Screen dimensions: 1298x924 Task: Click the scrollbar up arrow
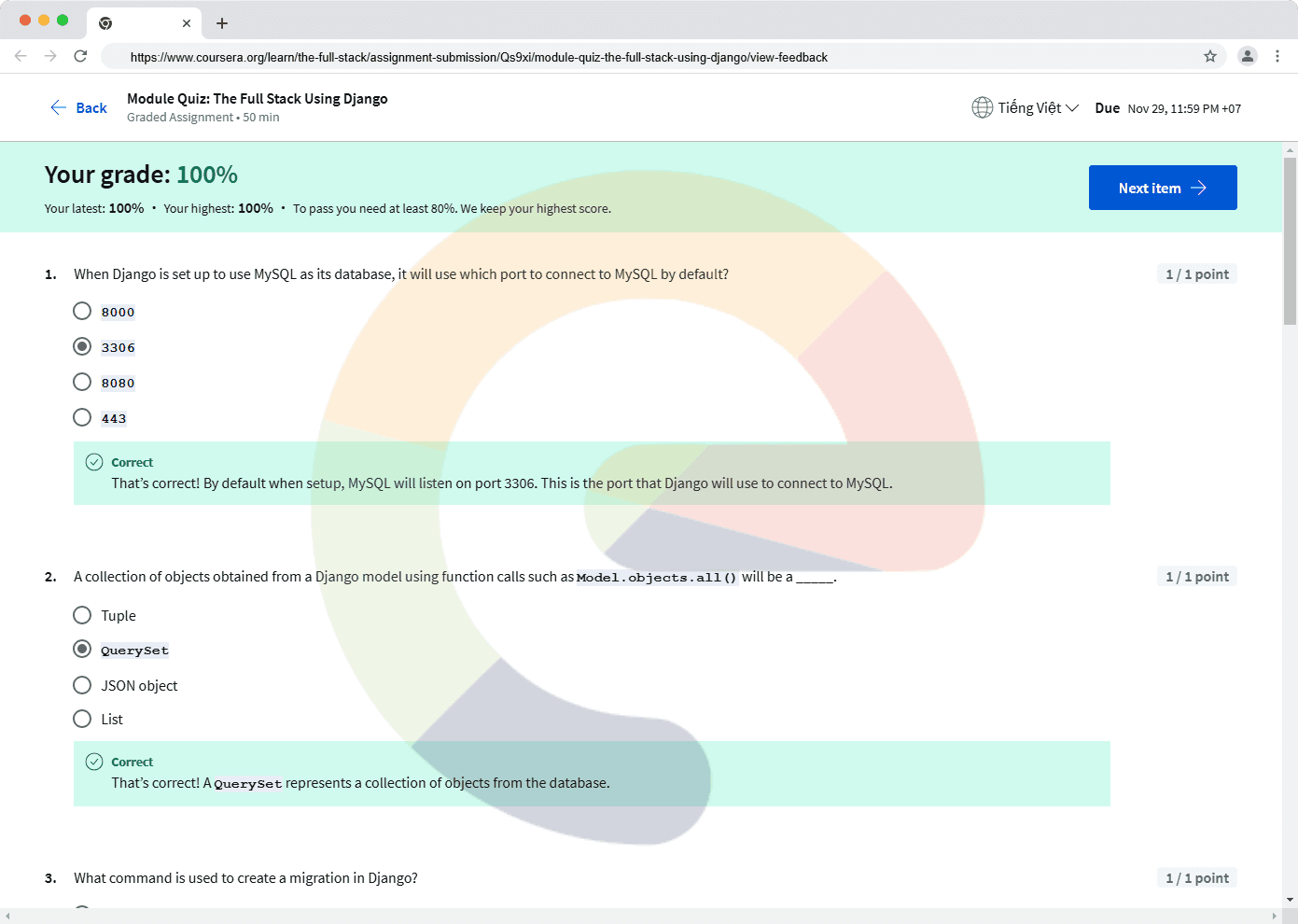1291,149
